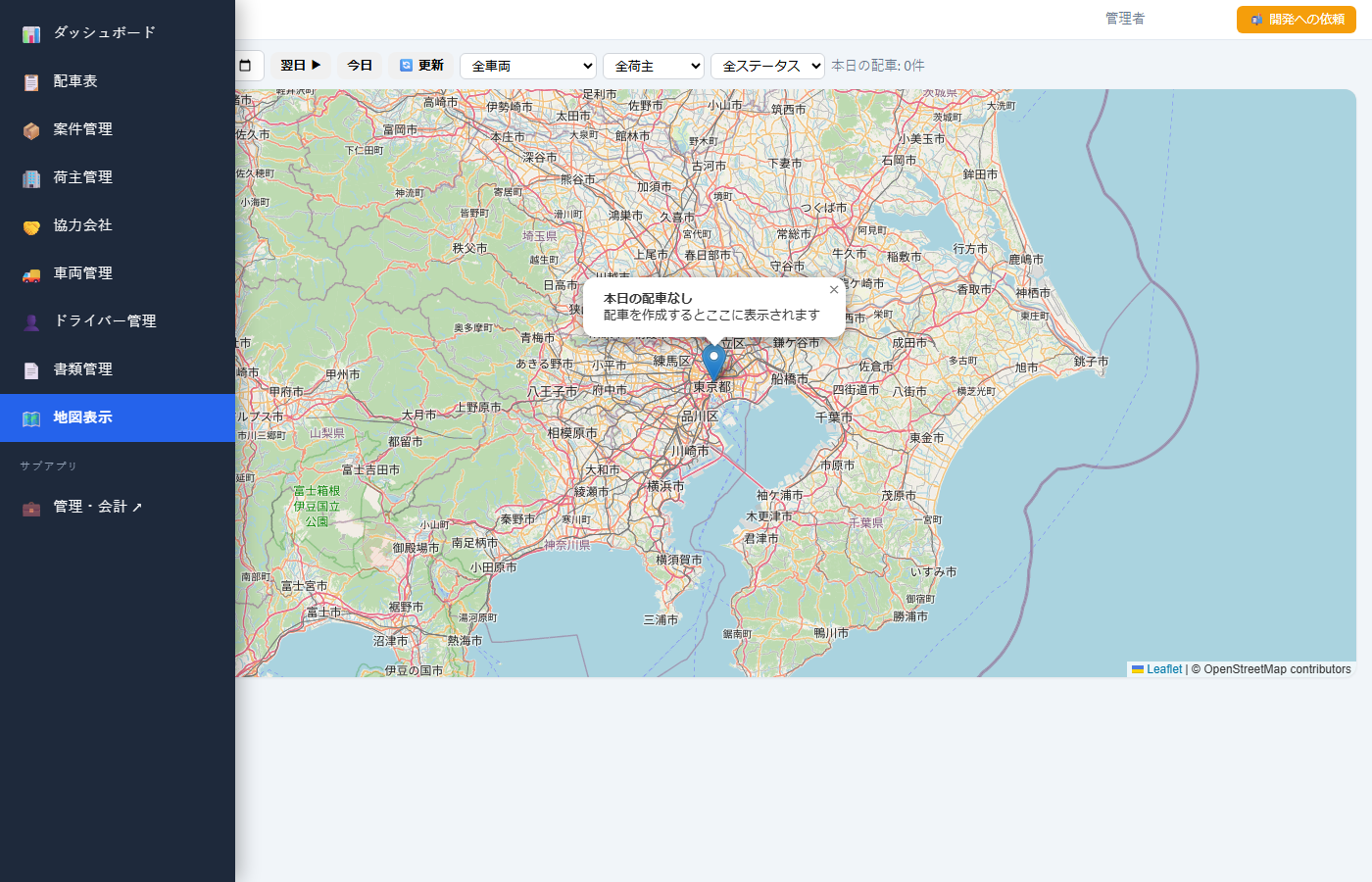The image size is (1372, 882).
Task: Click the briefcase icon for 管理・会計
Action: [30, 508]
